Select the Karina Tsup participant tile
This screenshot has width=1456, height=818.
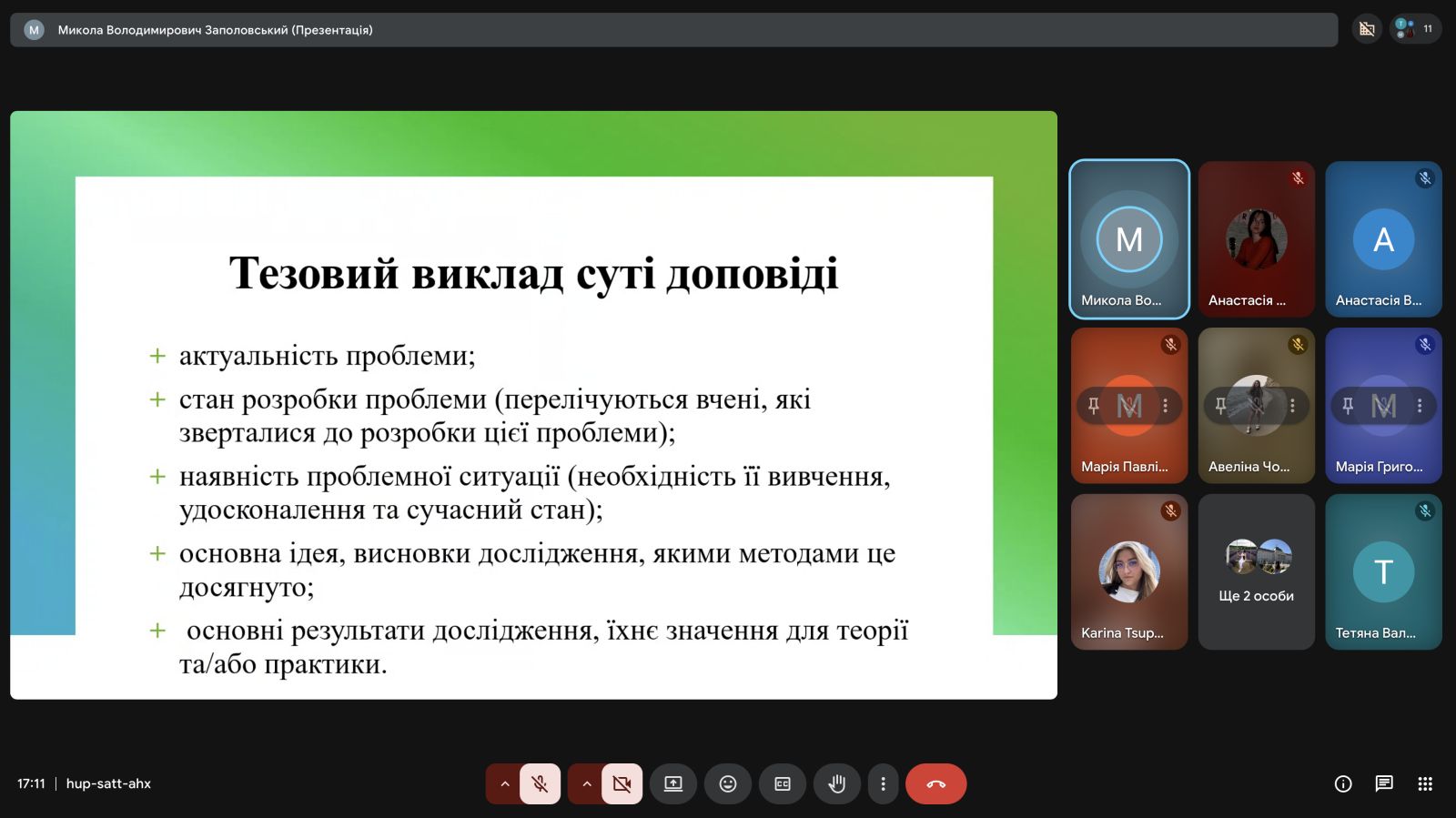click(1129, 571)
